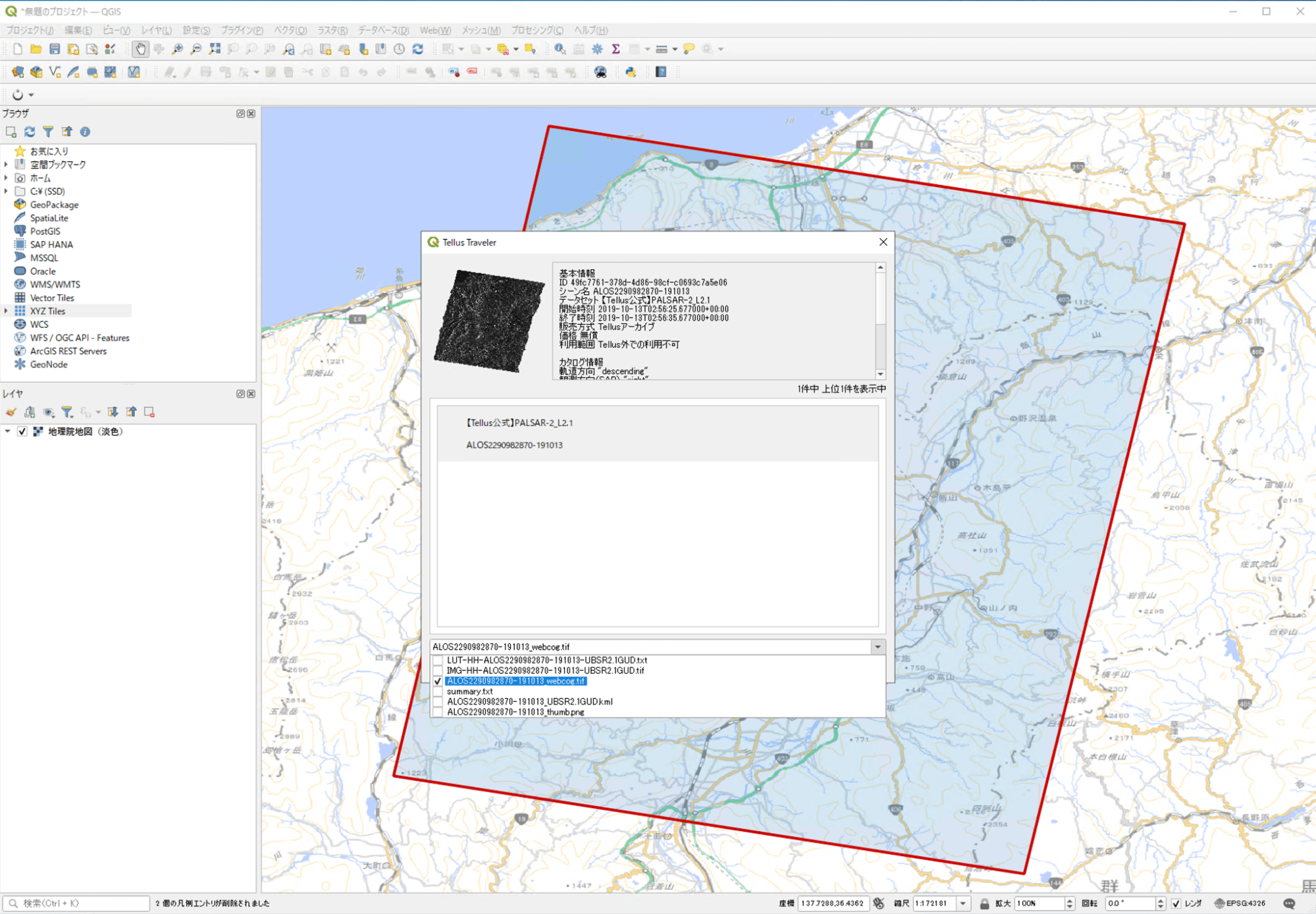Expand the ホーム tree node
1316x914 pixels.
tap(7, 178)
